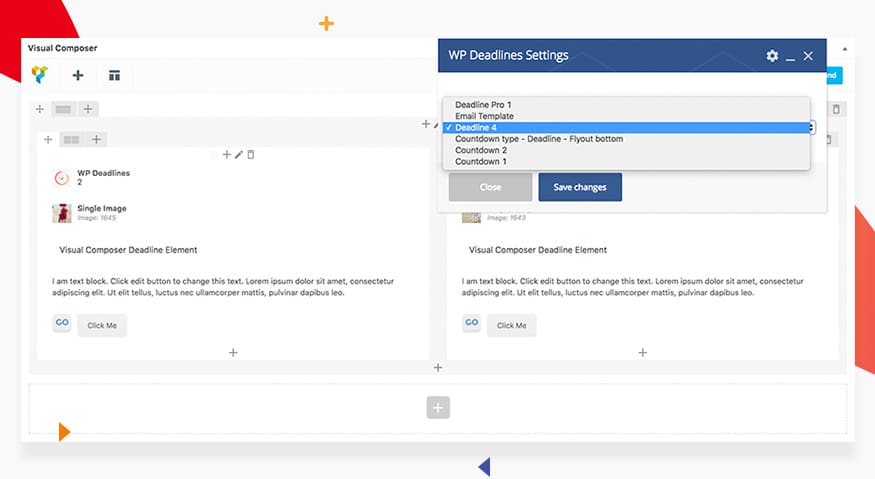This screenshot has width=875, height=479.
Task: Prepend element to left column plus icon
Action: coord(227,155)
